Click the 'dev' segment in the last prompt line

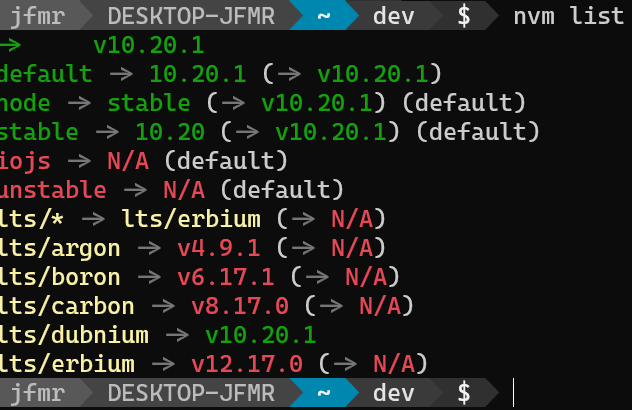394,393
